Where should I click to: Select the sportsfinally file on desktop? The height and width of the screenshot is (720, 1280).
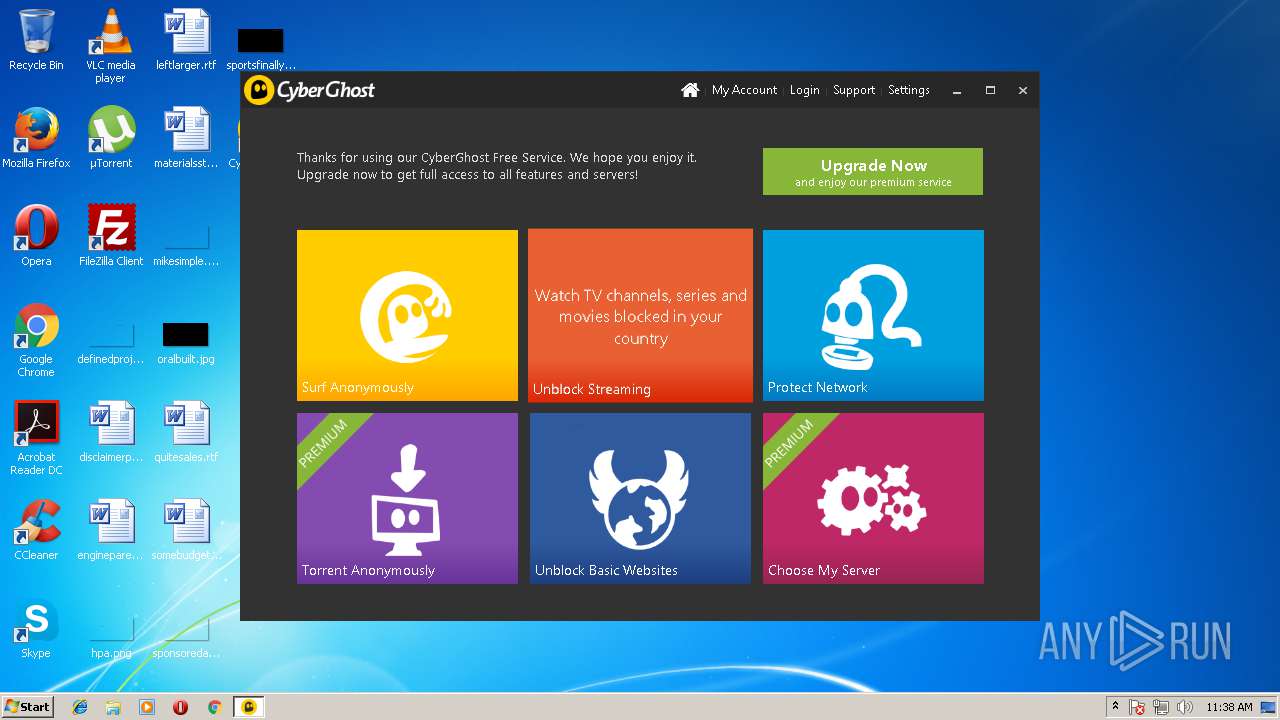tap(261, 48)
